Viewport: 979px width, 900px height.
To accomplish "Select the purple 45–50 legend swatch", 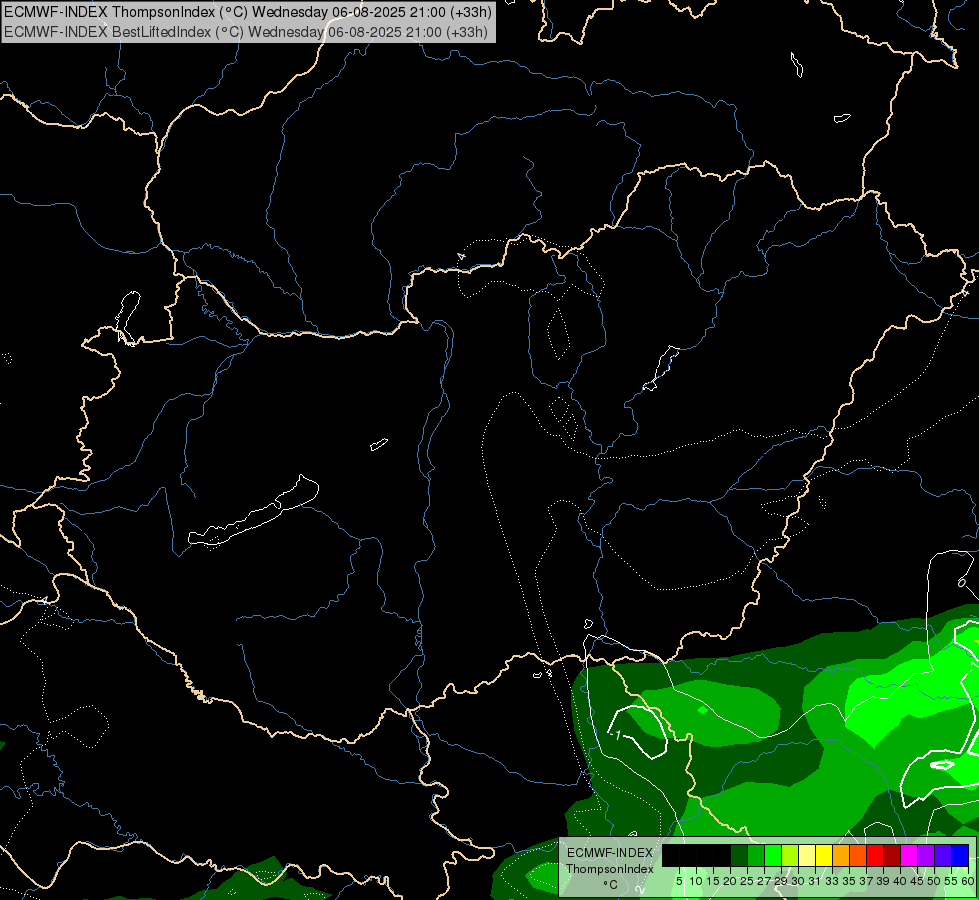I will (x=926, y=855).
